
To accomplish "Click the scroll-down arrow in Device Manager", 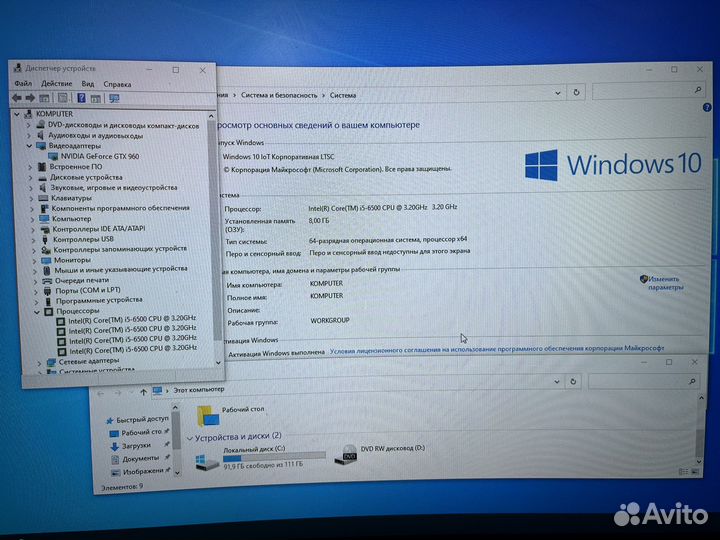I will [218, 362].
